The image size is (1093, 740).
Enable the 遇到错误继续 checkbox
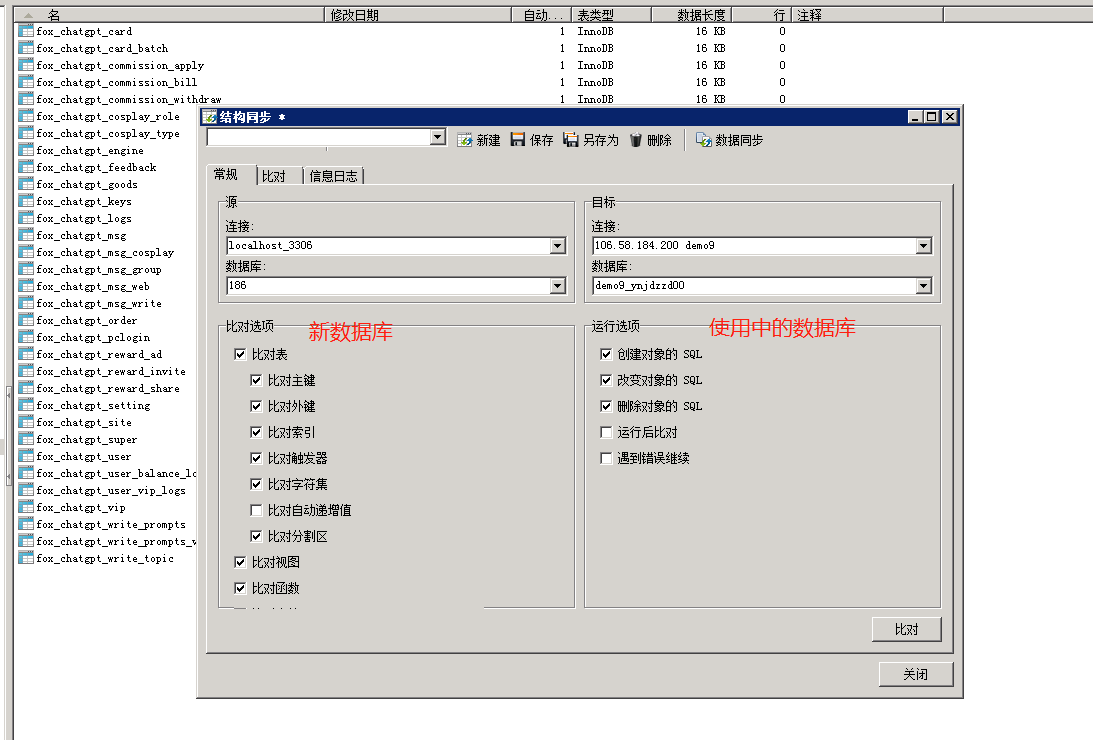[x=606, y=459]
